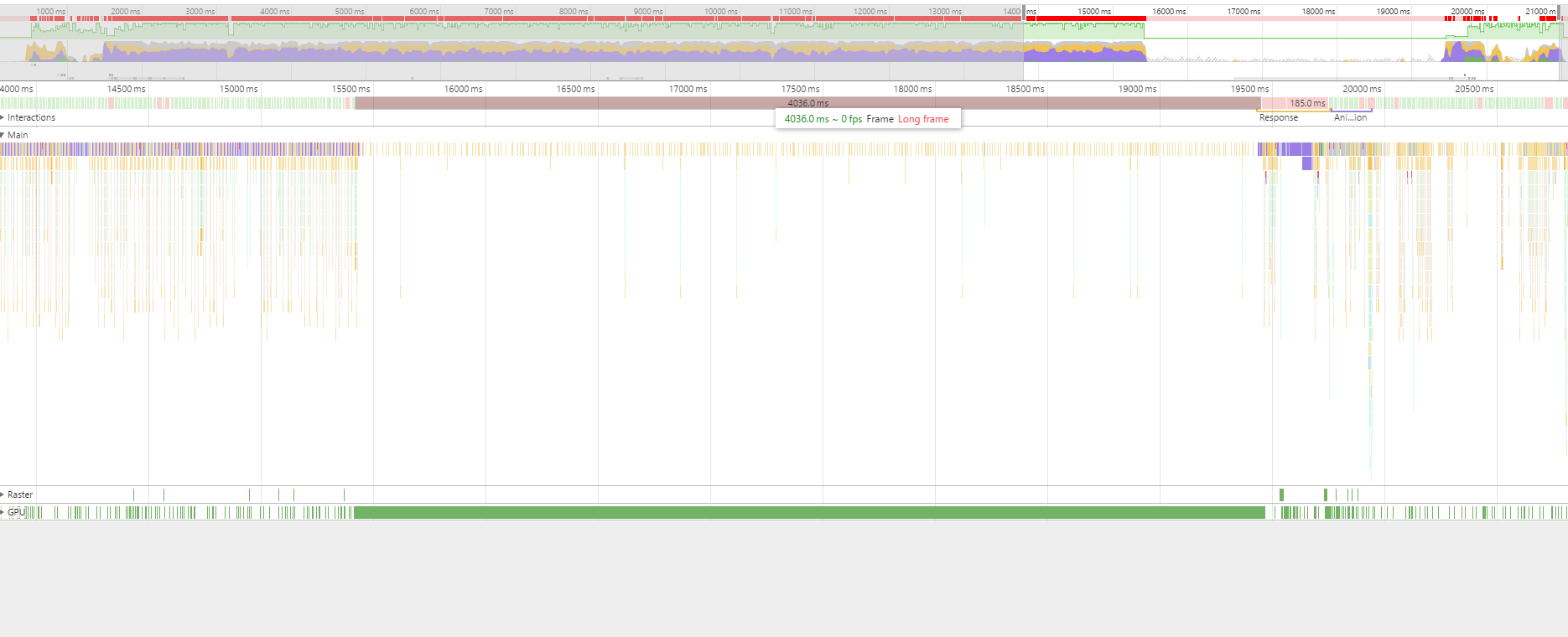Image resolution: width=1568 pixels, height=637 pixels.
Task: Select the 185.0 ms frame
Action: [x=1307, y=103]
